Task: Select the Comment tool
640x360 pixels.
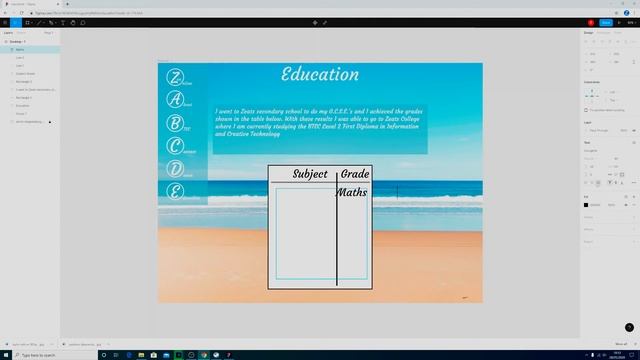Action: (x=83, y=23)
